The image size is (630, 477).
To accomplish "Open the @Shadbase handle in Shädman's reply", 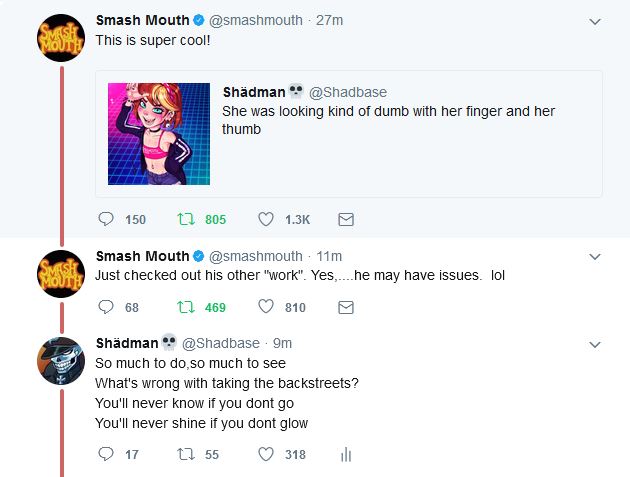I will coord(220,343).
